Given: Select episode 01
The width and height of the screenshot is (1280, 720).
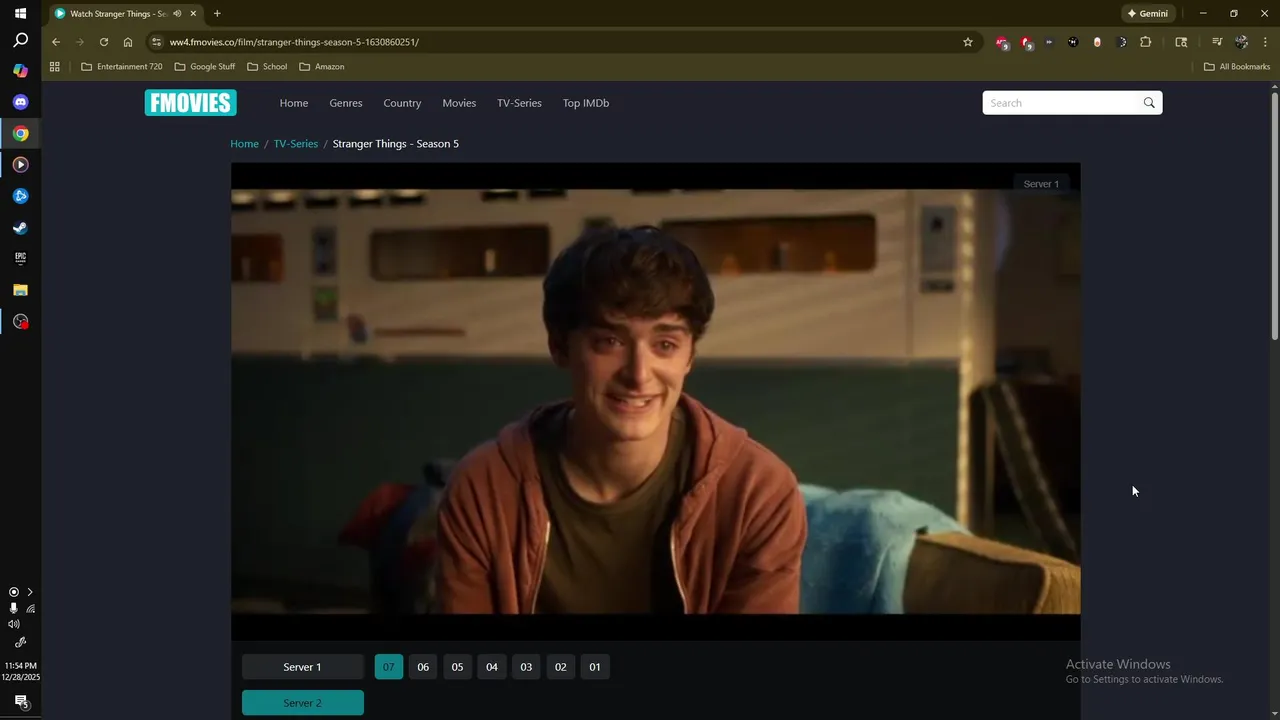Looking at the screenshot, I should (x=595, y=667).
